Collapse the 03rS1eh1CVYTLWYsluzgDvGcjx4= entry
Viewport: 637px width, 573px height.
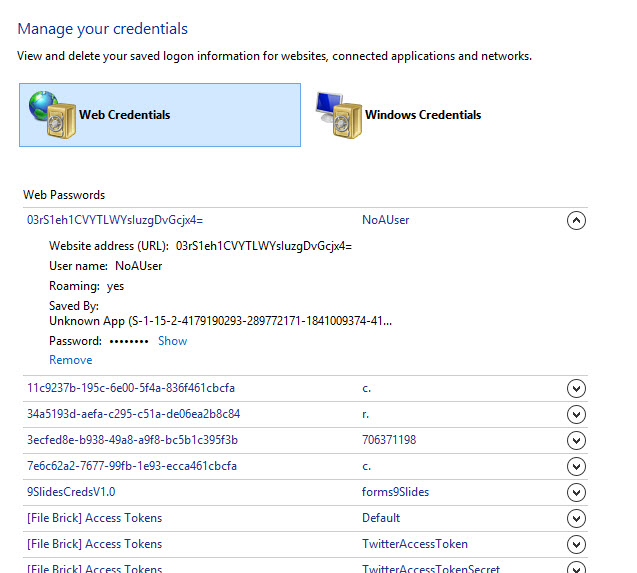[576, 221]
